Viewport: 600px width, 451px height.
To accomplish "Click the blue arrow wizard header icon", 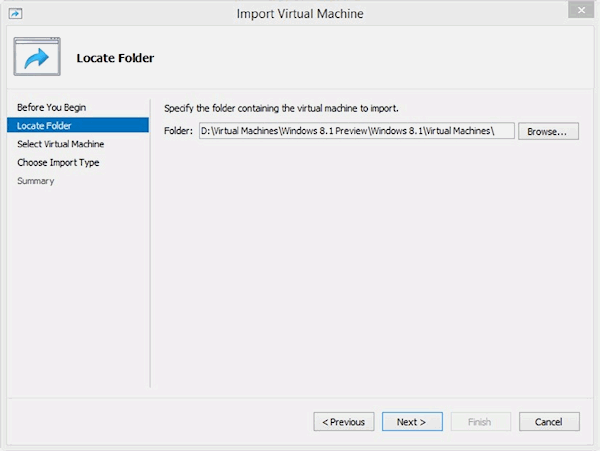I will [37, 58].
